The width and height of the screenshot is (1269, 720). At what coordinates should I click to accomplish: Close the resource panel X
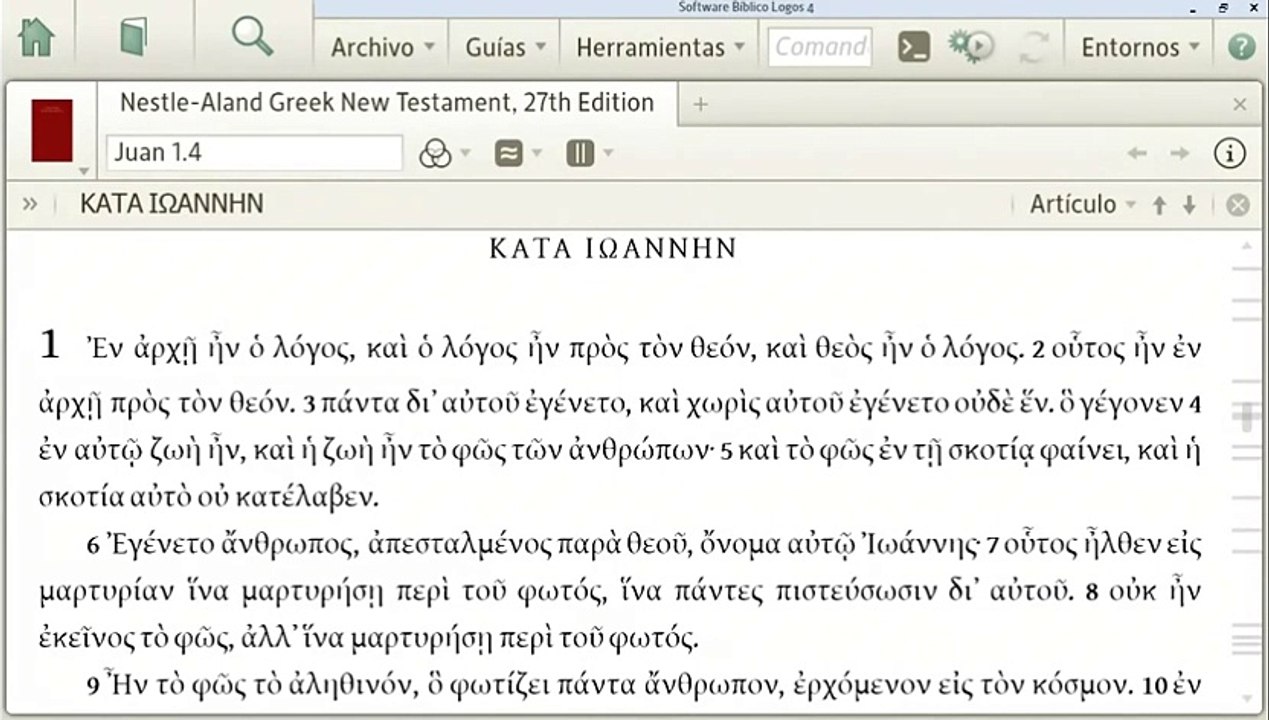point(1240,104)
